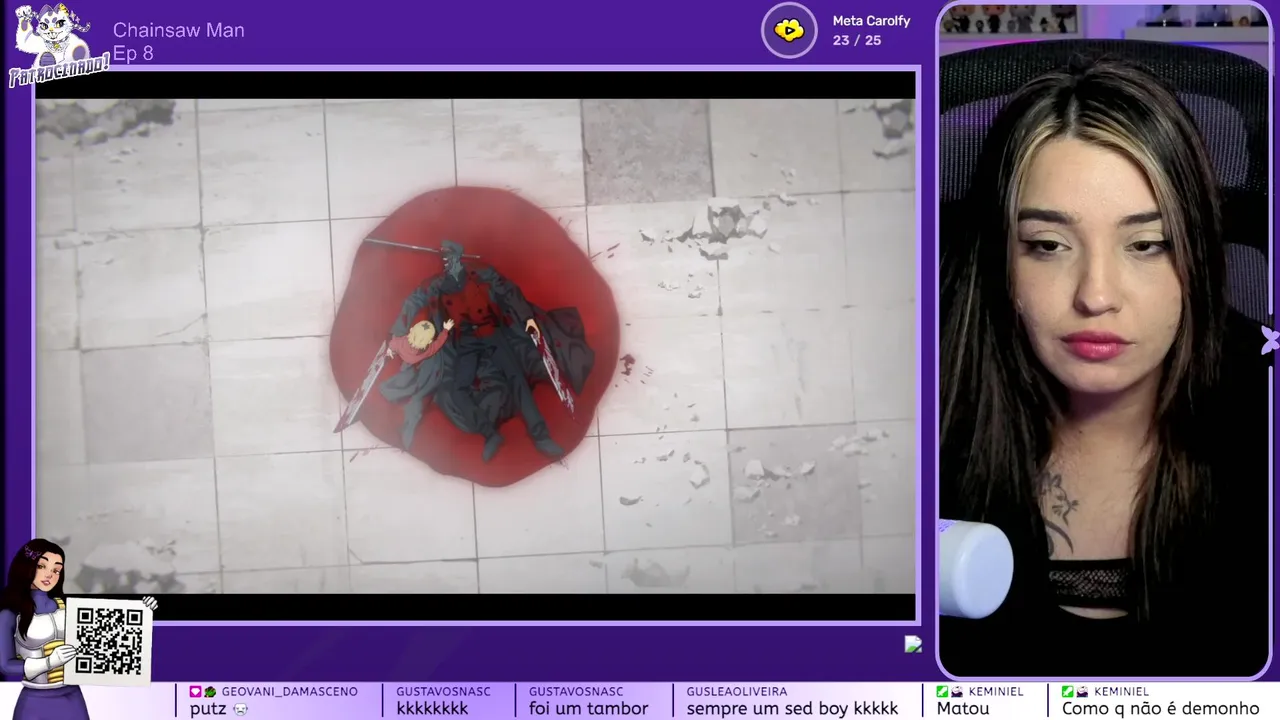Click the green check badge above 'Matou'
Image resolution: width=1280 pixels, height=720 pixels.
coord(942,692)
